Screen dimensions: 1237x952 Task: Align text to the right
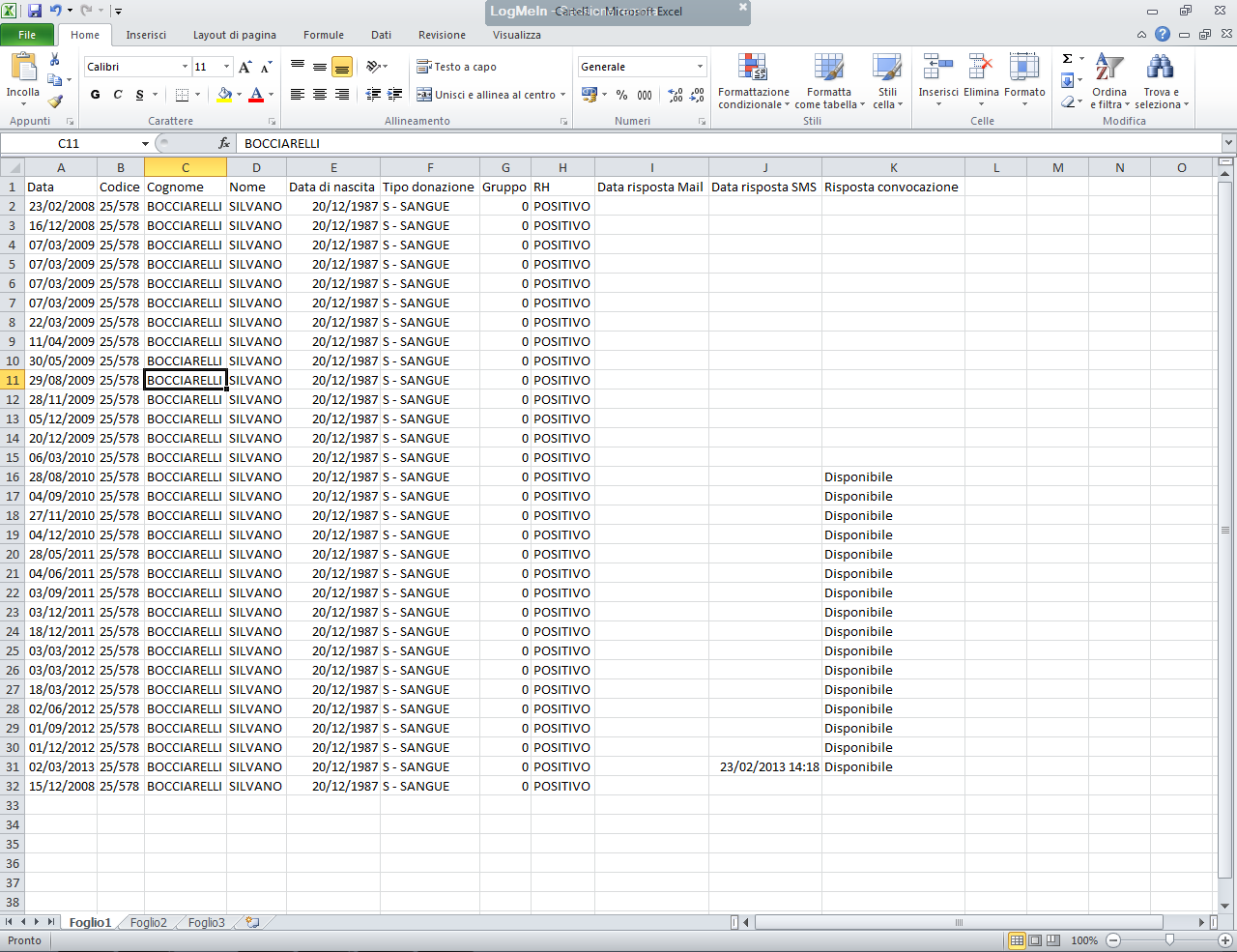[342, 95]
